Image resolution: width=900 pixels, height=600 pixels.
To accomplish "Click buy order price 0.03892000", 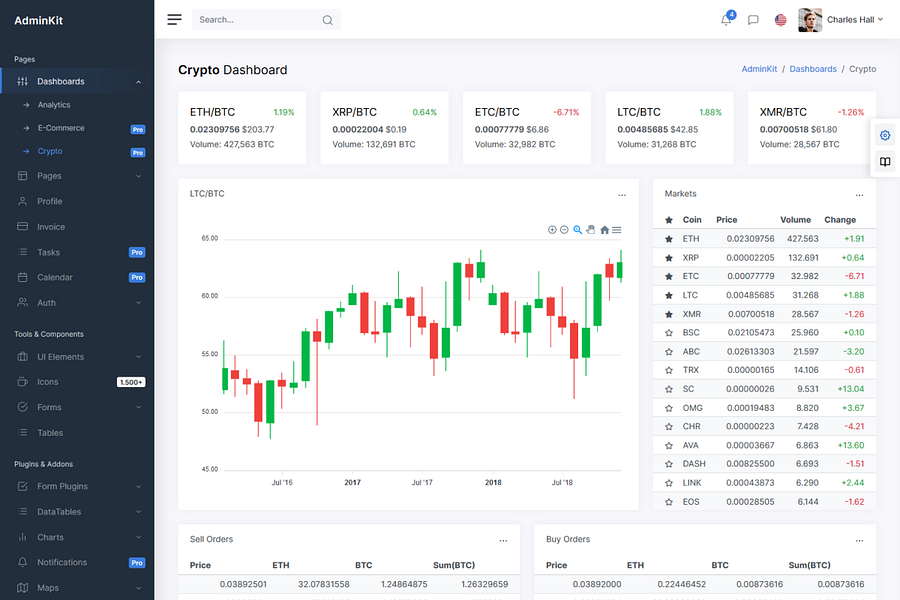I will click(x=597, y=584).
